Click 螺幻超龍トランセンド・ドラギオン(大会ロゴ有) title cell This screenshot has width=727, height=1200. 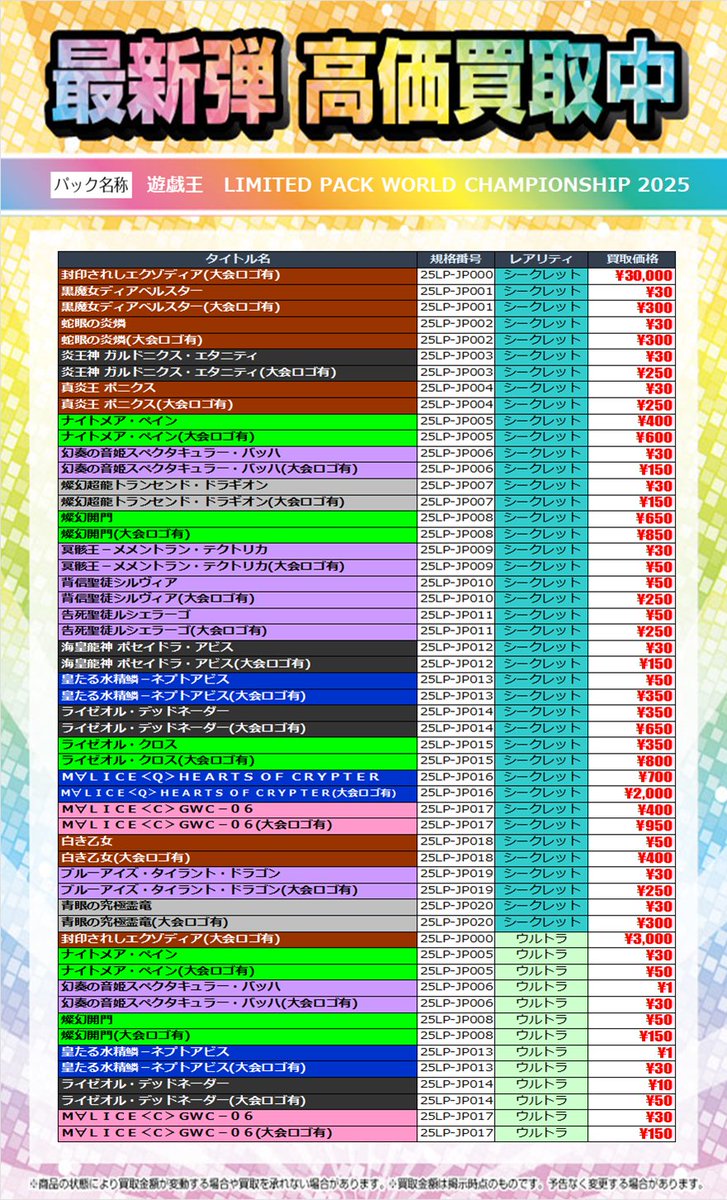point(237,501)
